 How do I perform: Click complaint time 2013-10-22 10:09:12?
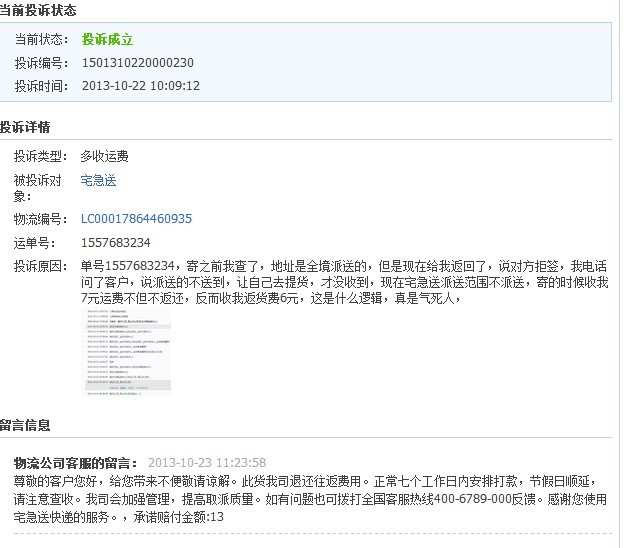click(x=140, y=86)
